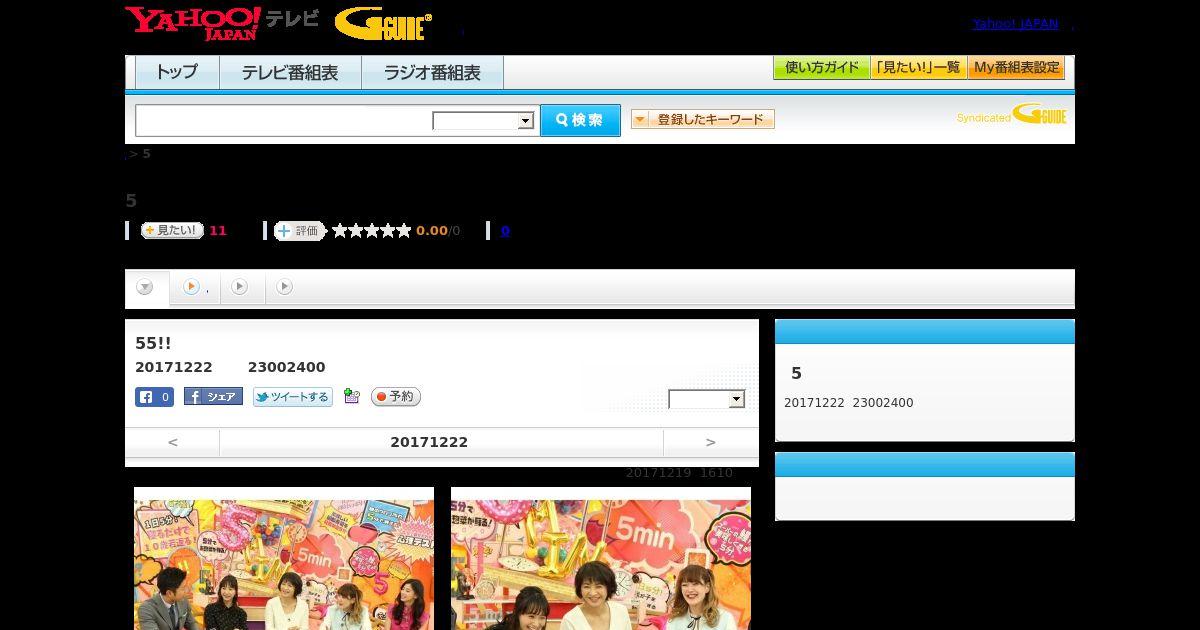
Task: Select the second tab with orange play icon
Action: point(195,287)
